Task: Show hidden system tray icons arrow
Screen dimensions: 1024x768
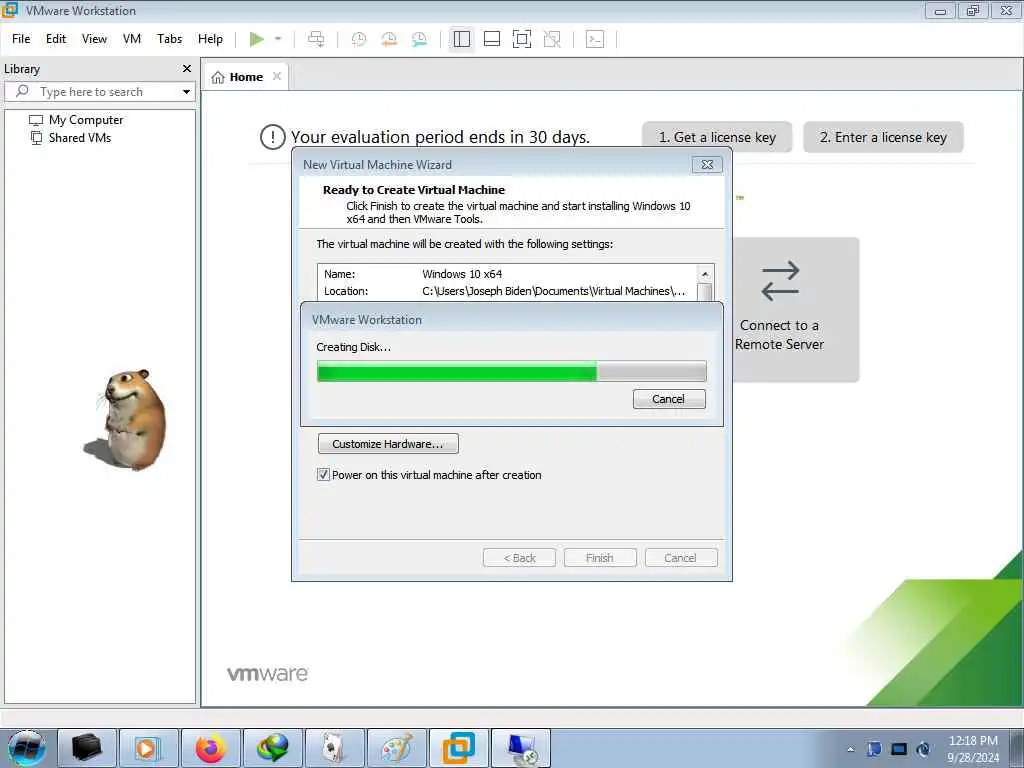Action: [x=850, y=749]
